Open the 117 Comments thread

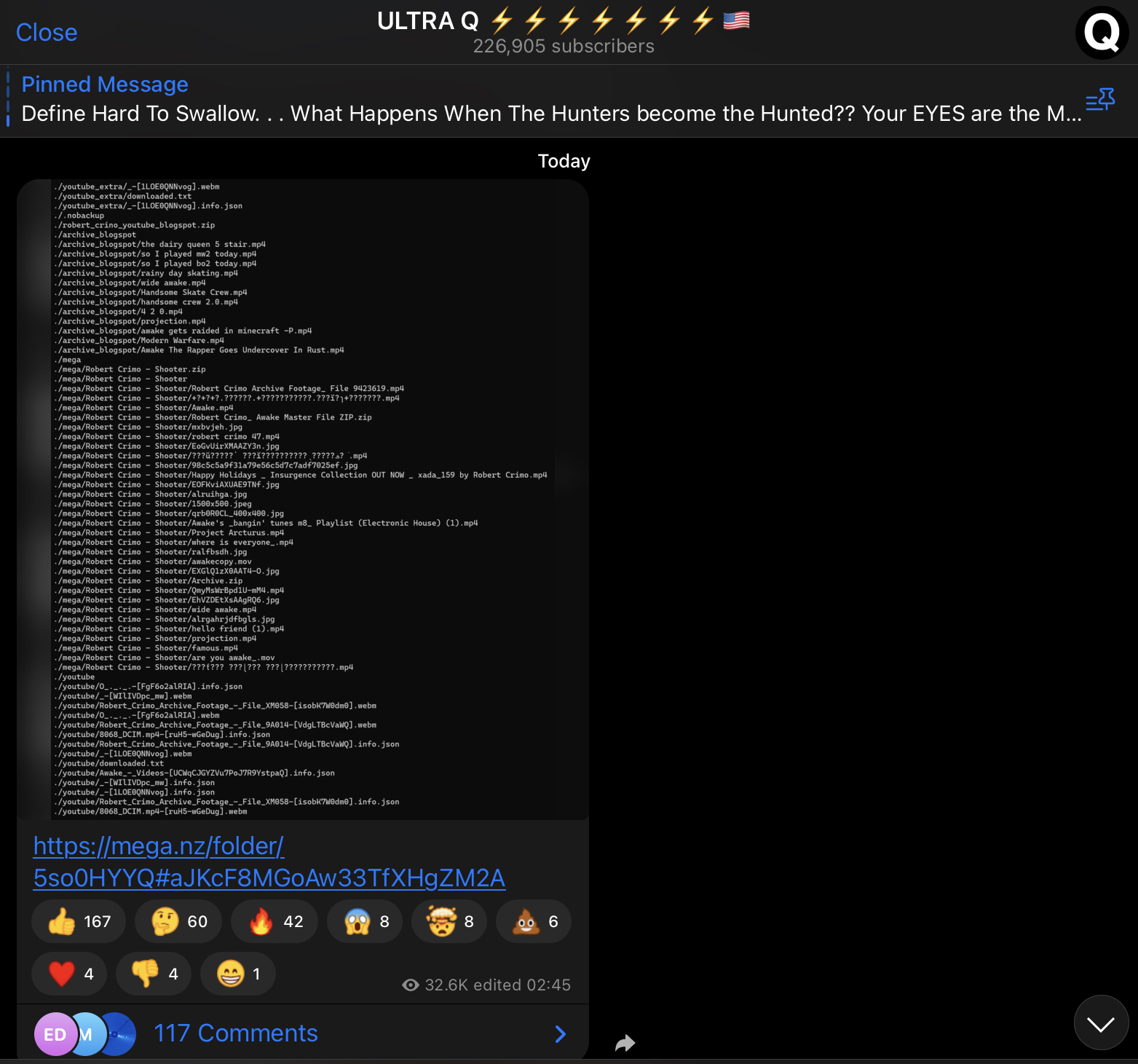click(x=303, y=1033)
